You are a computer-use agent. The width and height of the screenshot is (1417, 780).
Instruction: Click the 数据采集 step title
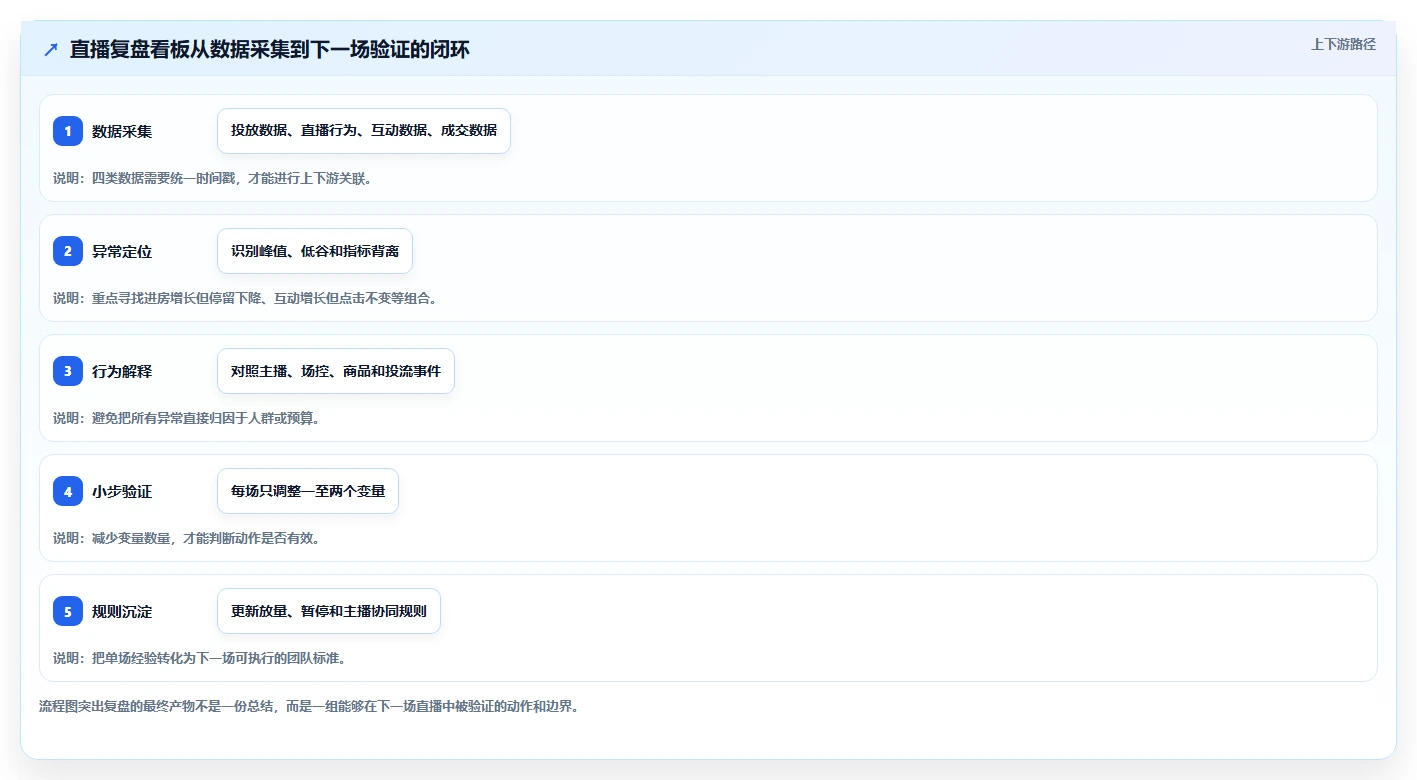point(122,131)
